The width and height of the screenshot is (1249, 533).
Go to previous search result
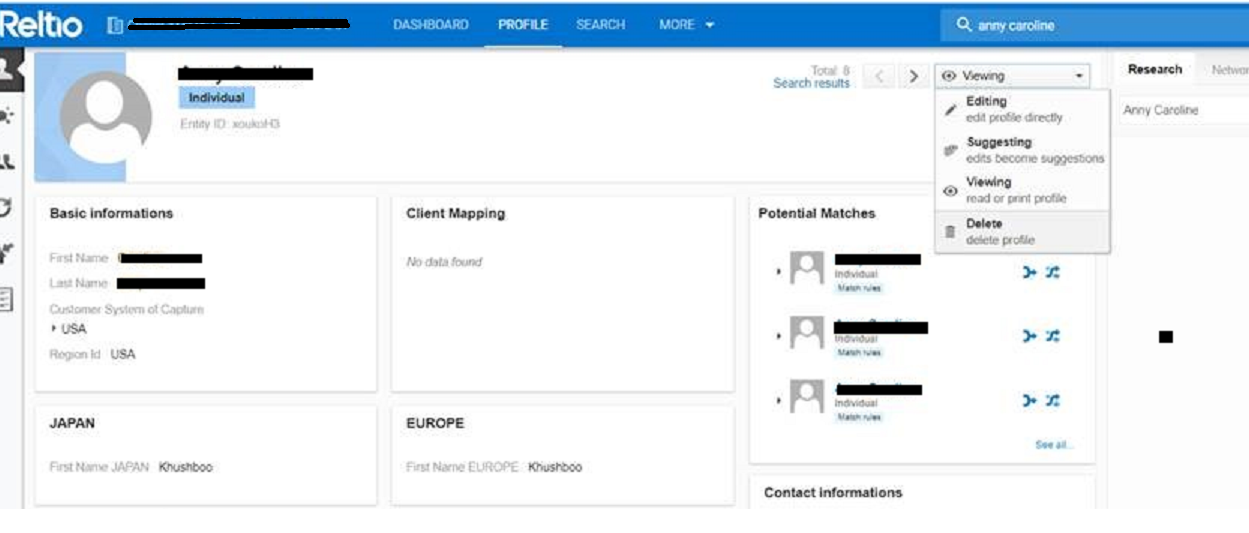click(x=878, y=76)
